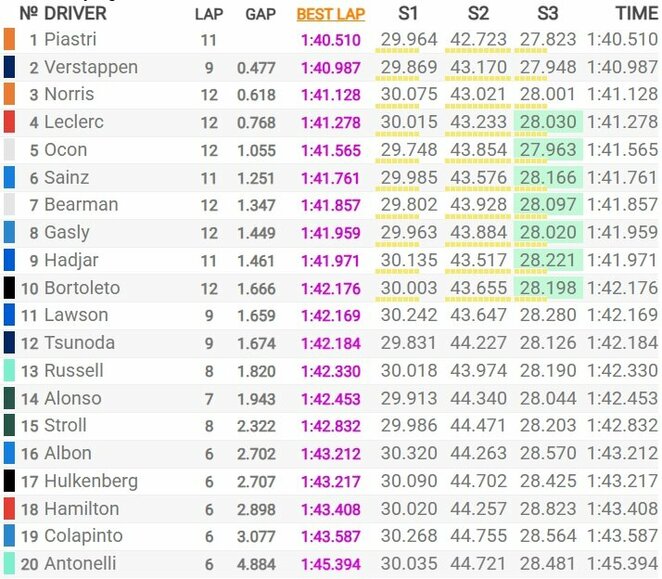Select the S1 sector column header

pyautogui.click(x=408, y=14)
